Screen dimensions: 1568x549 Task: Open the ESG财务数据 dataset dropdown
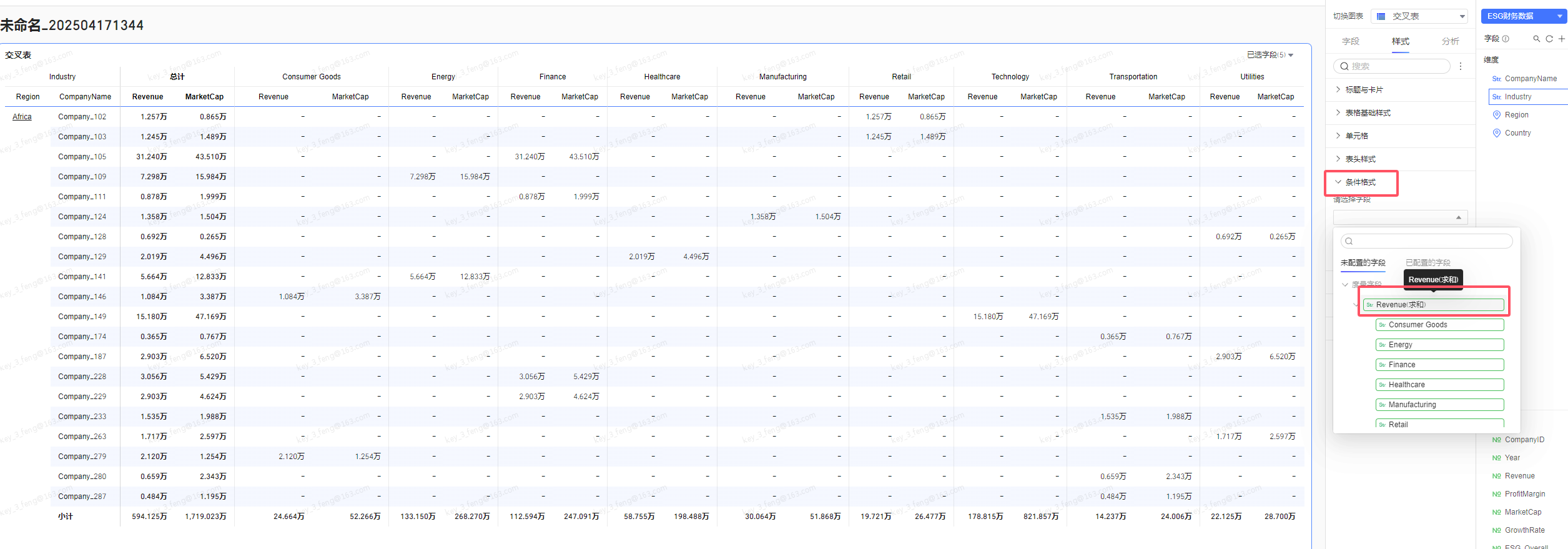pyautogui.click(x=1524, y=16)
